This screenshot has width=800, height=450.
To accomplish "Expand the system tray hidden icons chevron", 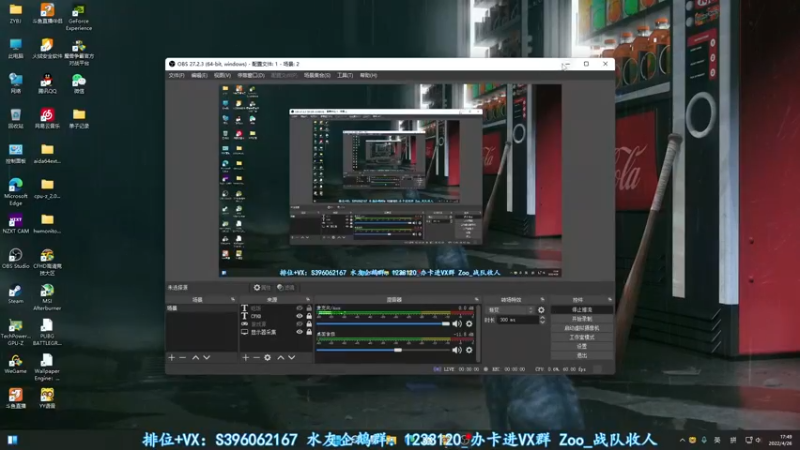I will point(682,440).
